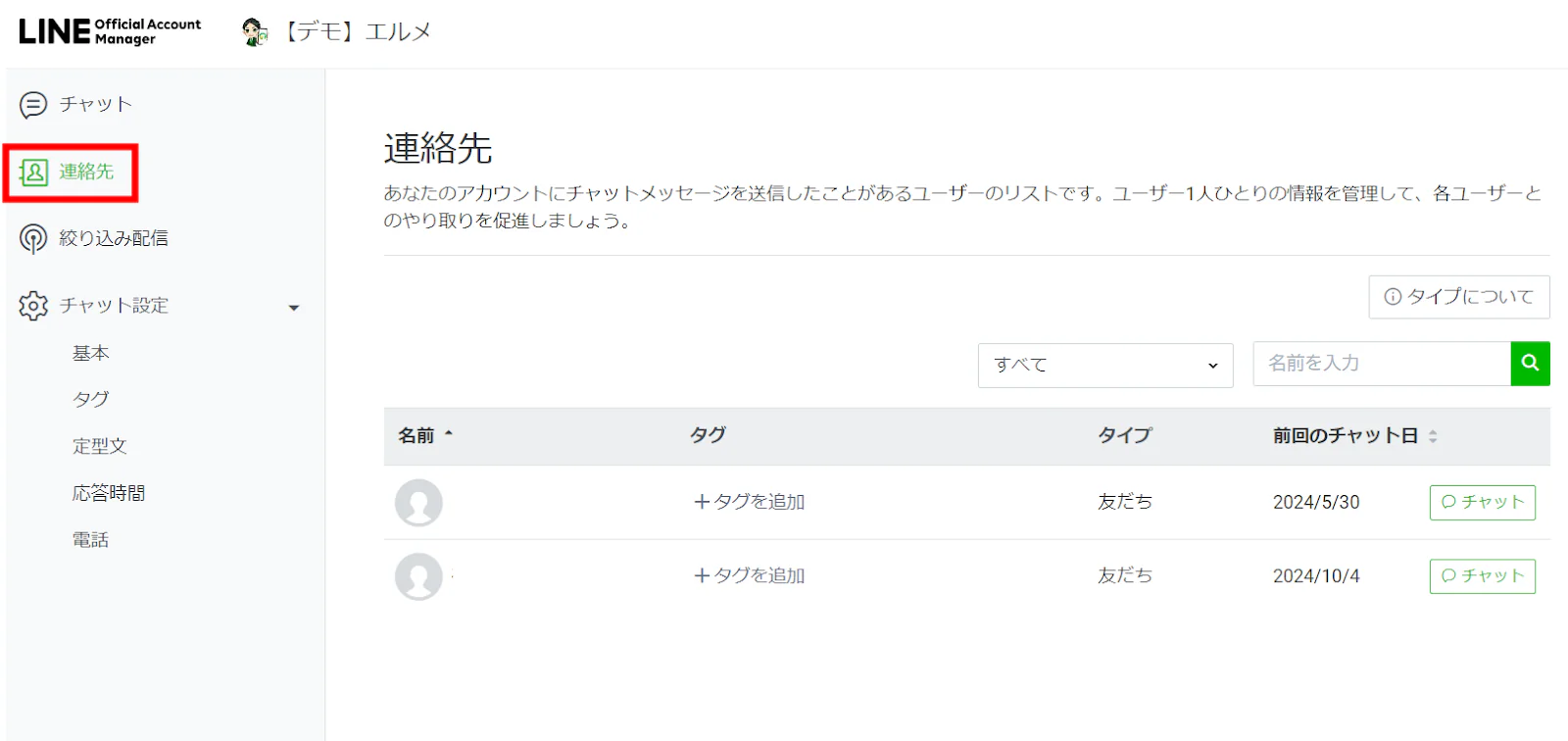Click the green search magnifier button

click(x=1530, y=364)
